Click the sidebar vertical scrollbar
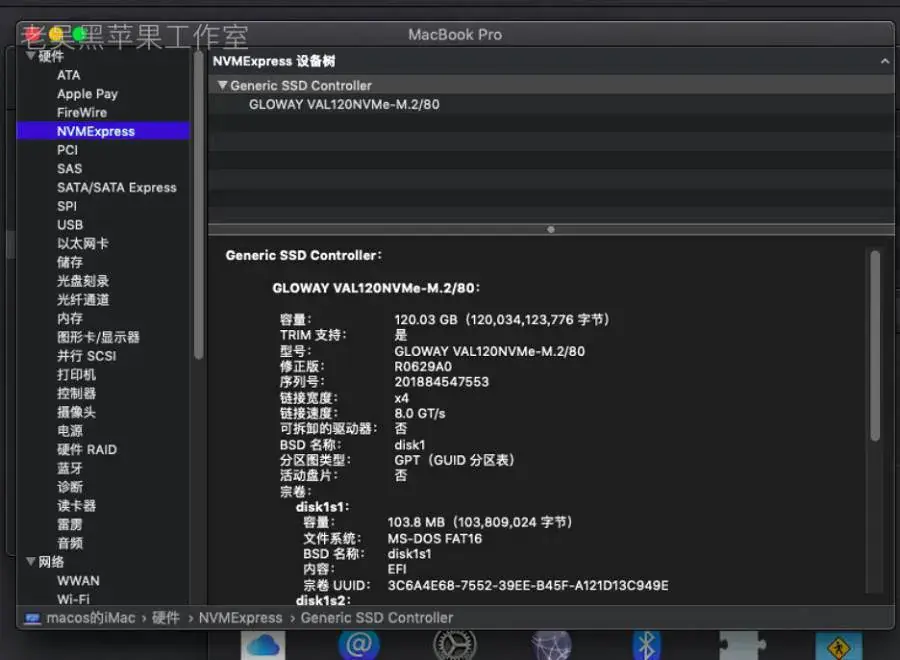 pos(199,207)
